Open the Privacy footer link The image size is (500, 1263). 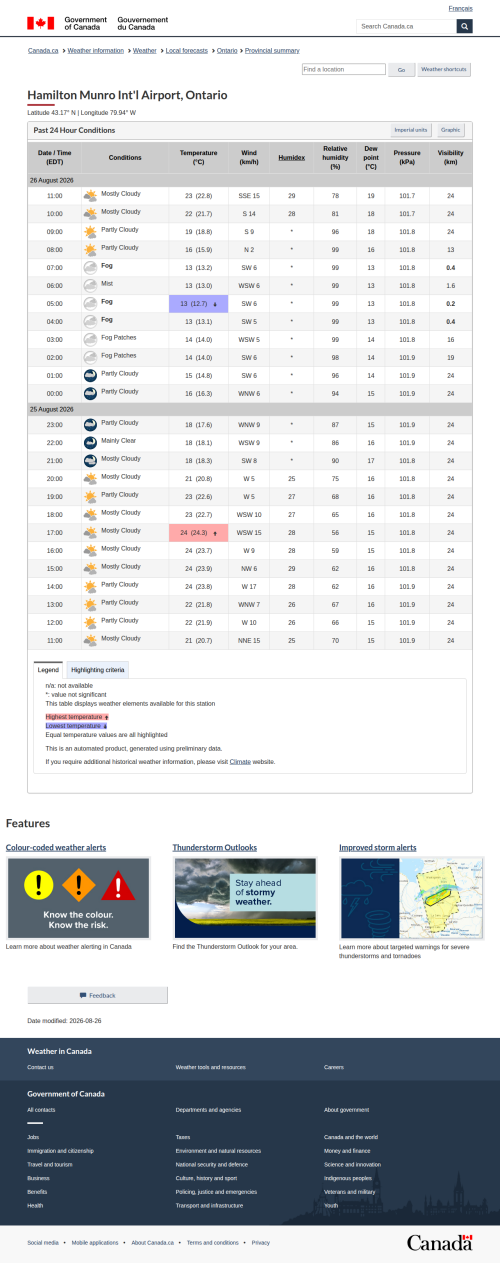click(261, 1242)
